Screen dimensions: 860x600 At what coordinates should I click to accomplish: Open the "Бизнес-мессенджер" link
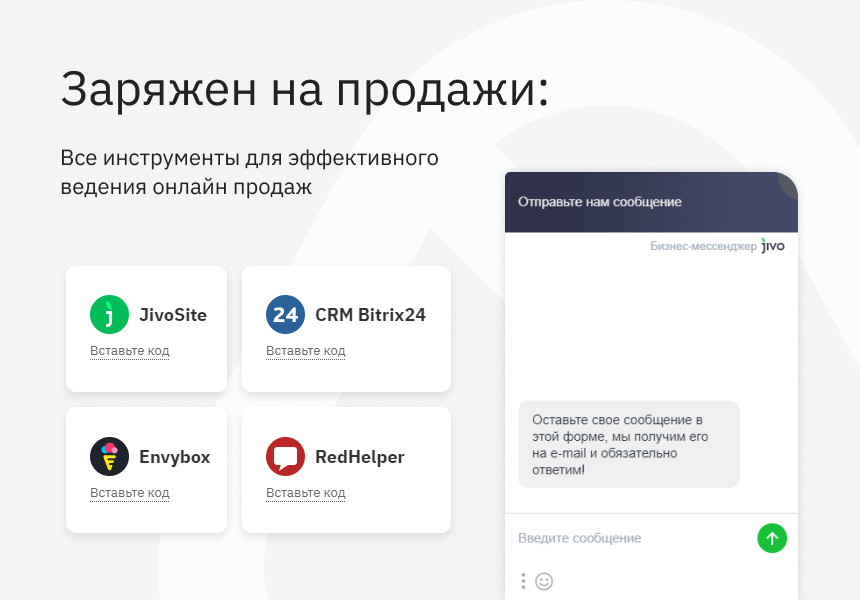click(703, 246)
